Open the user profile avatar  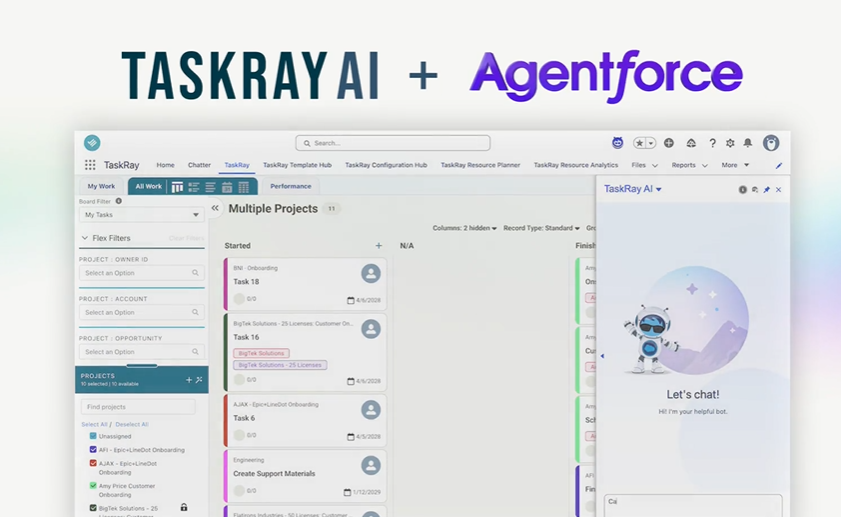(x=771, y=143)
